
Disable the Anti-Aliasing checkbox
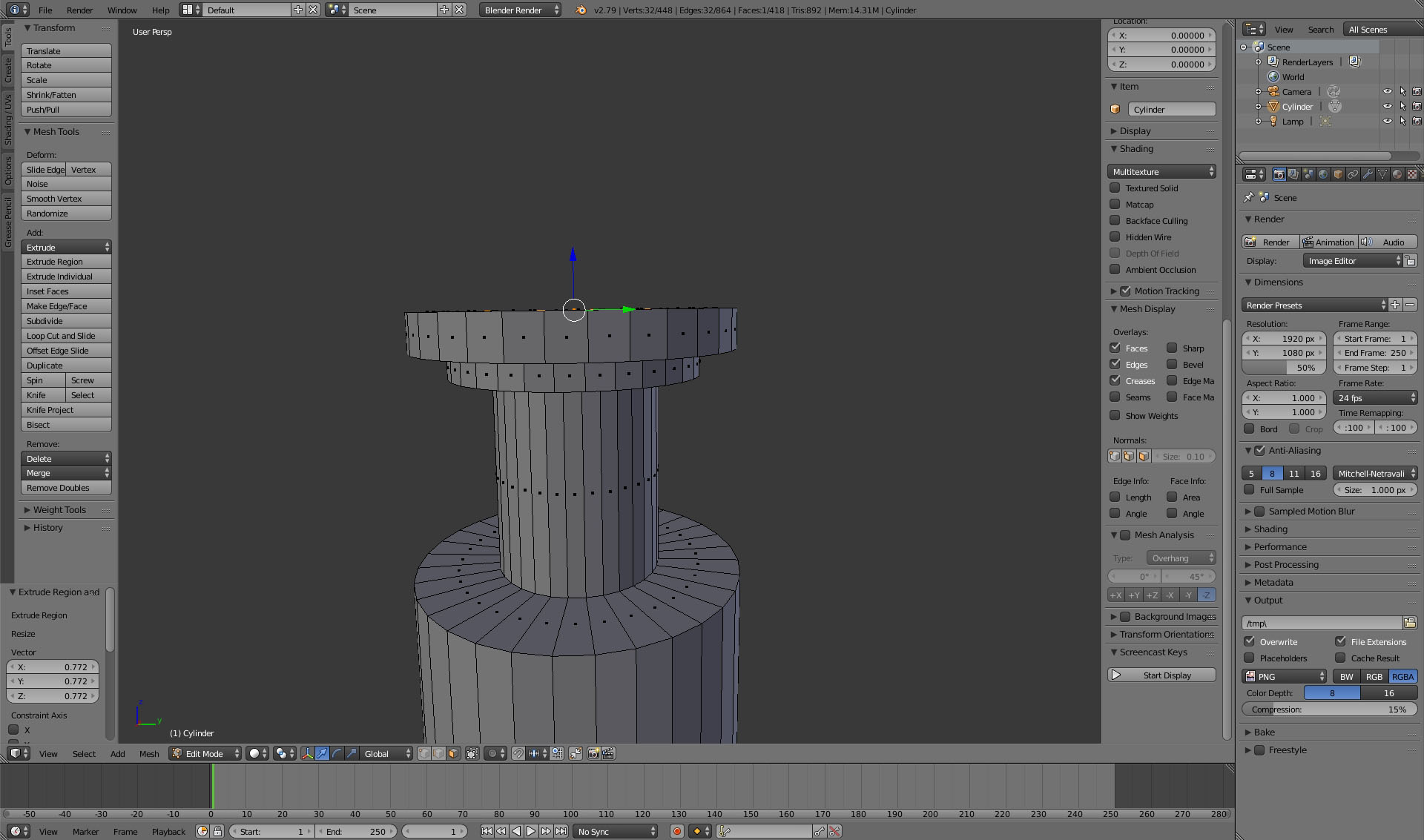(1259, 450)
